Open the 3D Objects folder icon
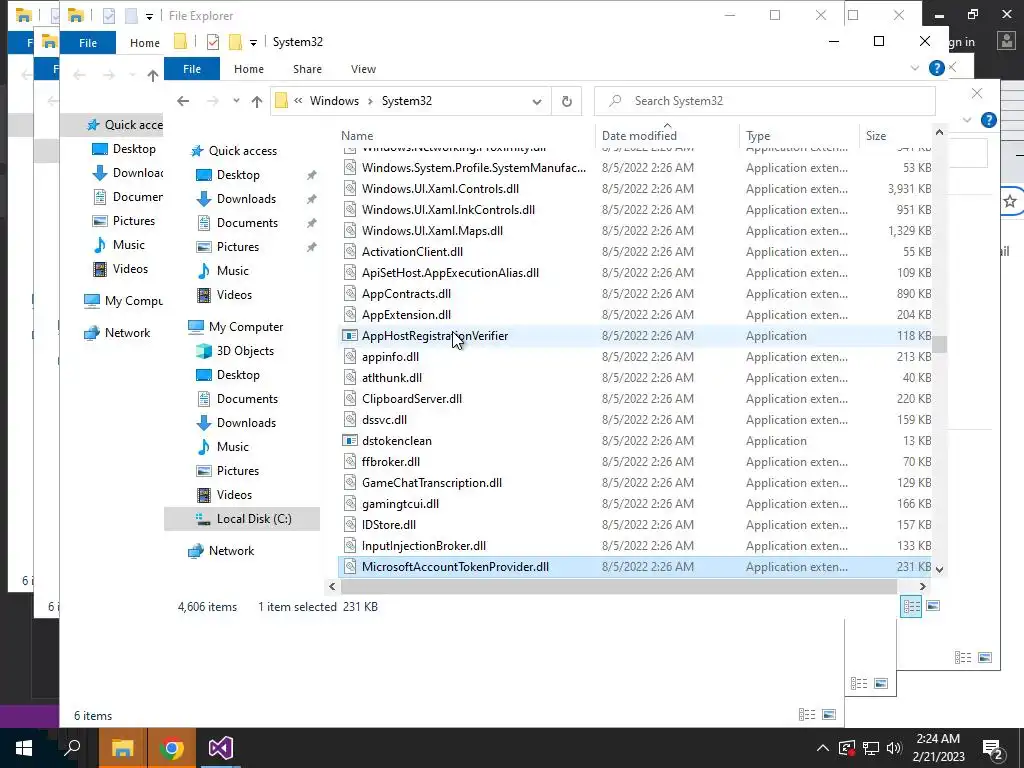This screenshot has height=768, width=1024. point(204,351)
